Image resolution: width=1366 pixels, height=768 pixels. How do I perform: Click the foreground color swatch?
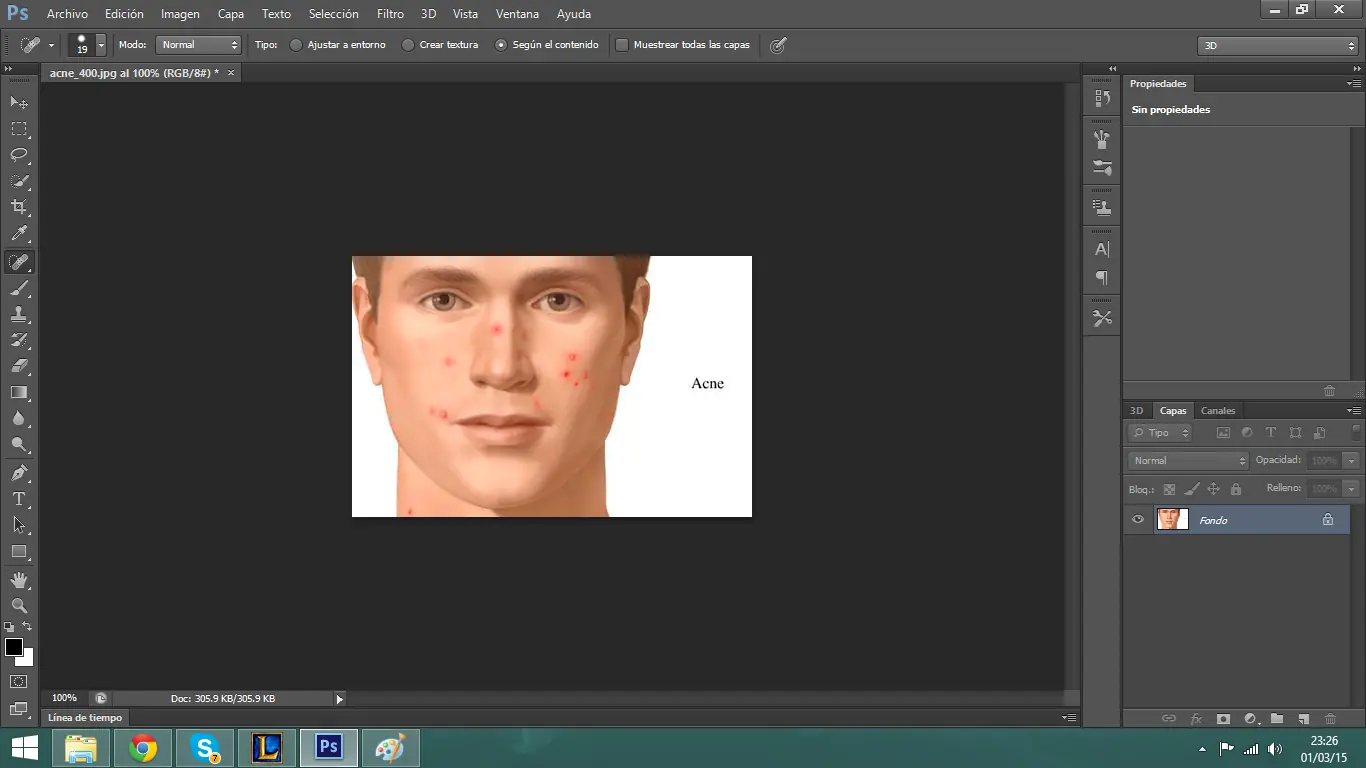[x=14, y=647]
